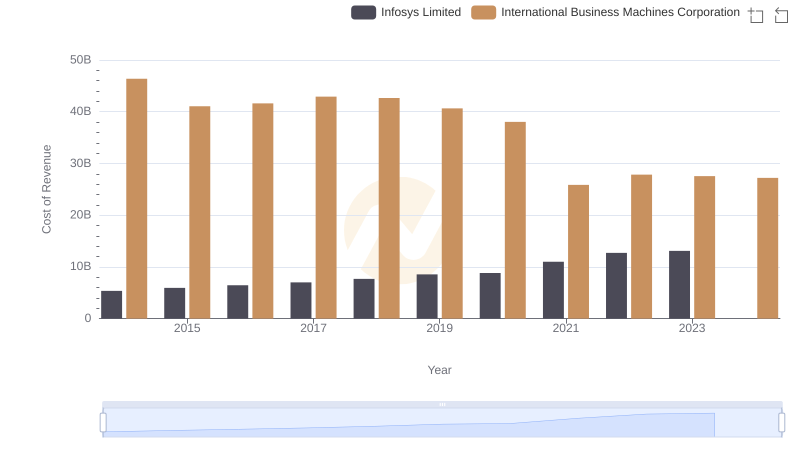This screenshot has width=800, height=461.
Task: Click the zoom-select icon beside the legend
Action: click(756, 15)
